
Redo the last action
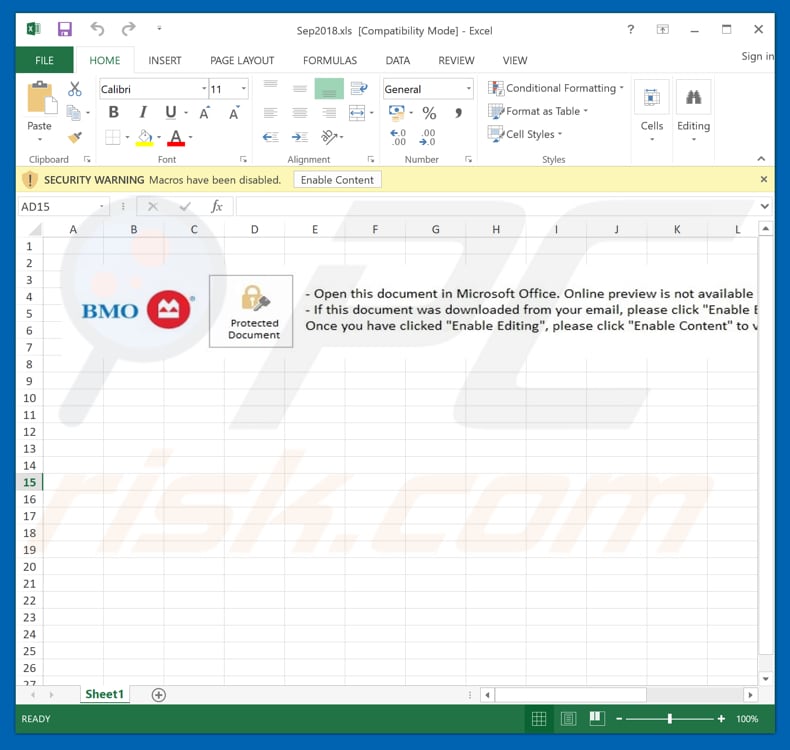coord(128,29)
